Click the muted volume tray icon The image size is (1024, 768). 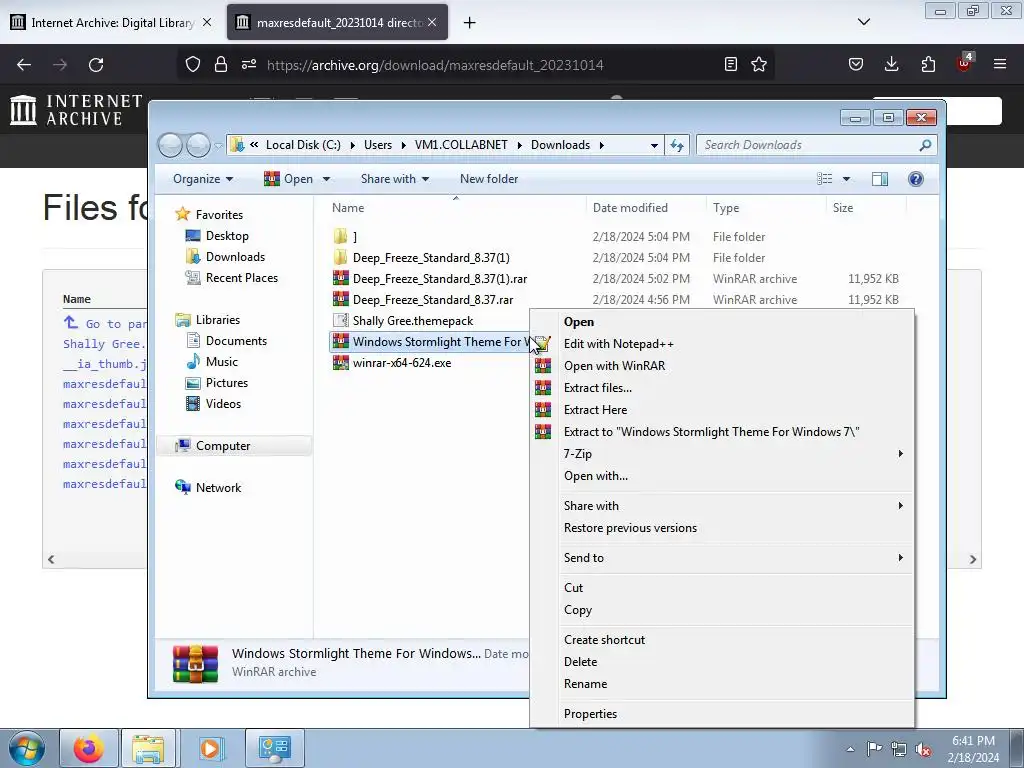pyautogui.click(x=923, y=749)
